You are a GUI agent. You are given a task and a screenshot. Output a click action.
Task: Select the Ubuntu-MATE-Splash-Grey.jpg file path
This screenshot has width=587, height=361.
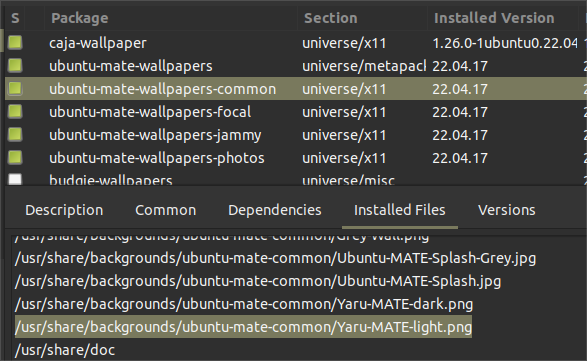click(x=275, y=258)
